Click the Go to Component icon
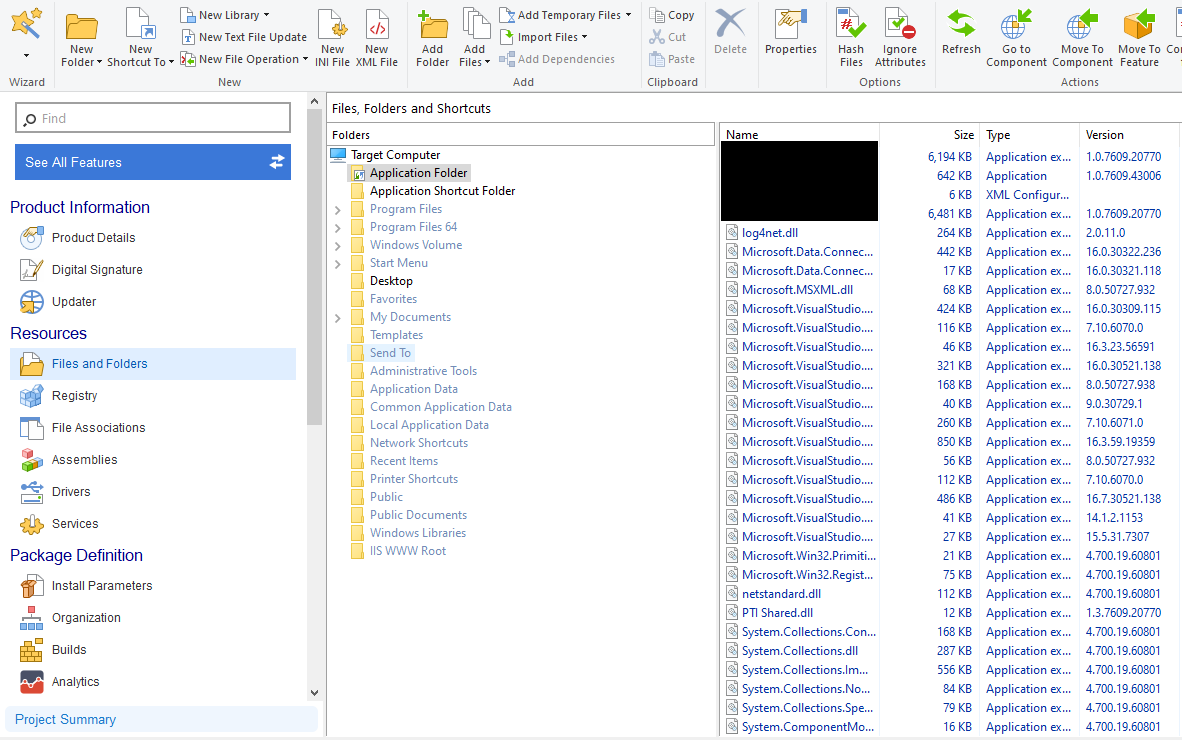The width and height of the screenshot is (1182, 740). 1016,23
